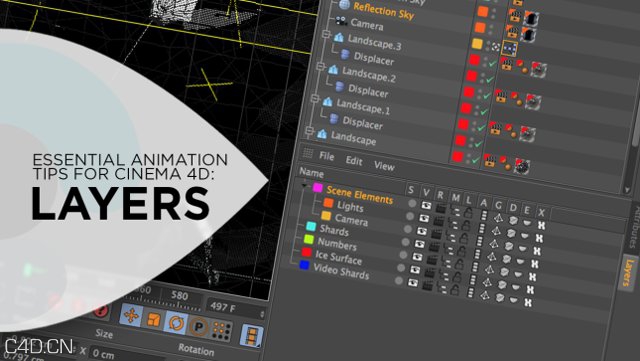Select the texture tag on Landscape.3
The width and height of the screenshot is (640, 361).
539,70
